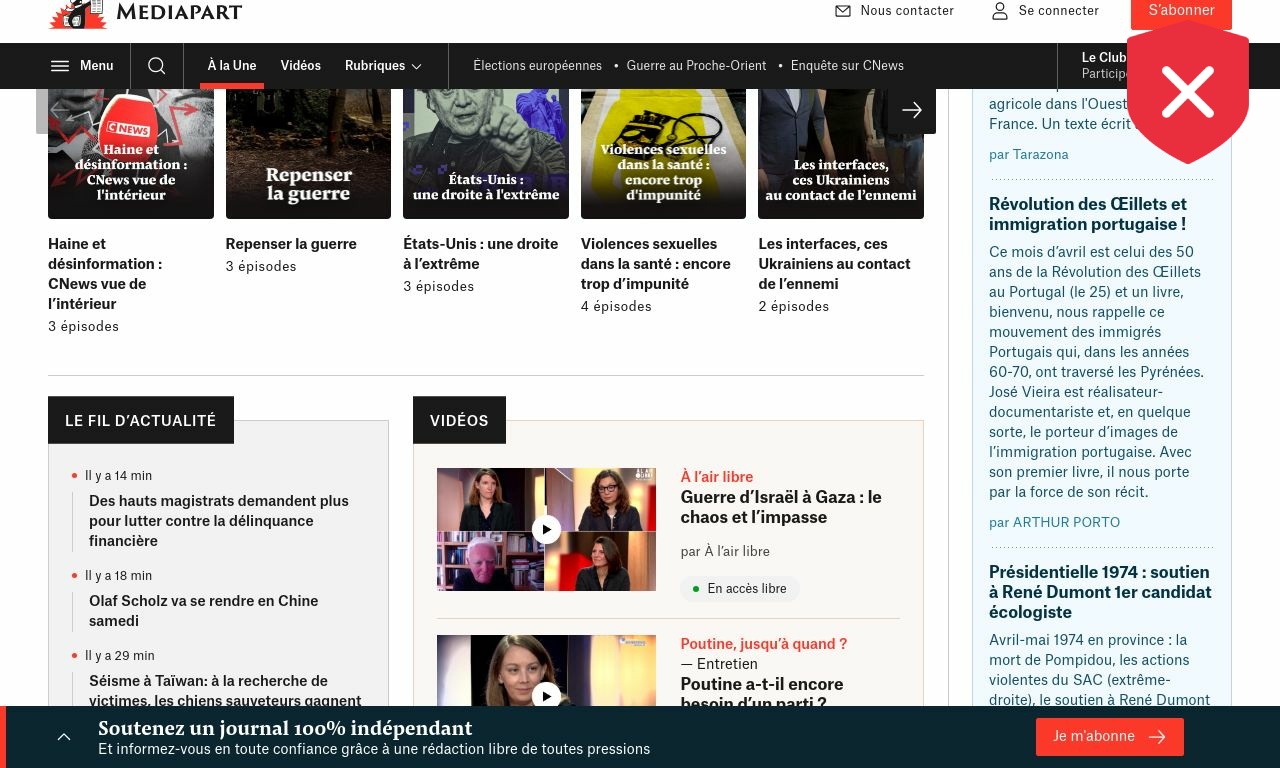
Task: Click author par Tarazona
Action: click(x=1029, y=155)
